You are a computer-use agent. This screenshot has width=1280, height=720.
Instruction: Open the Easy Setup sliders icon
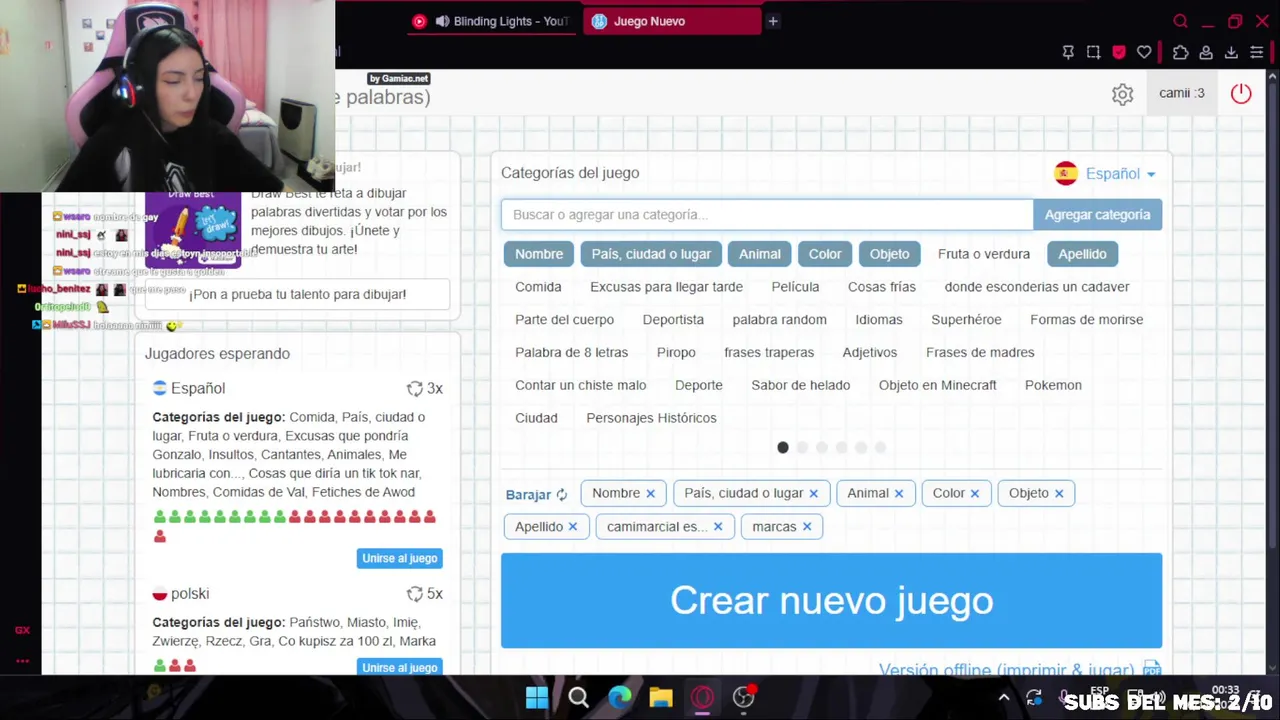click(1257, 52)
